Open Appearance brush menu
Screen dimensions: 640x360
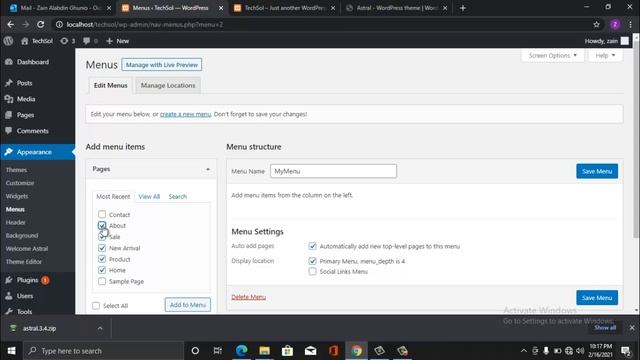click(x=9, y=152)
